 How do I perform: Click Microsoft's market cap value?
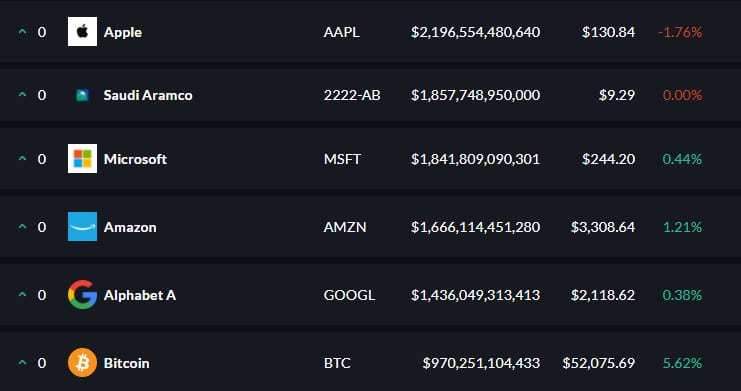click(475, 159)
